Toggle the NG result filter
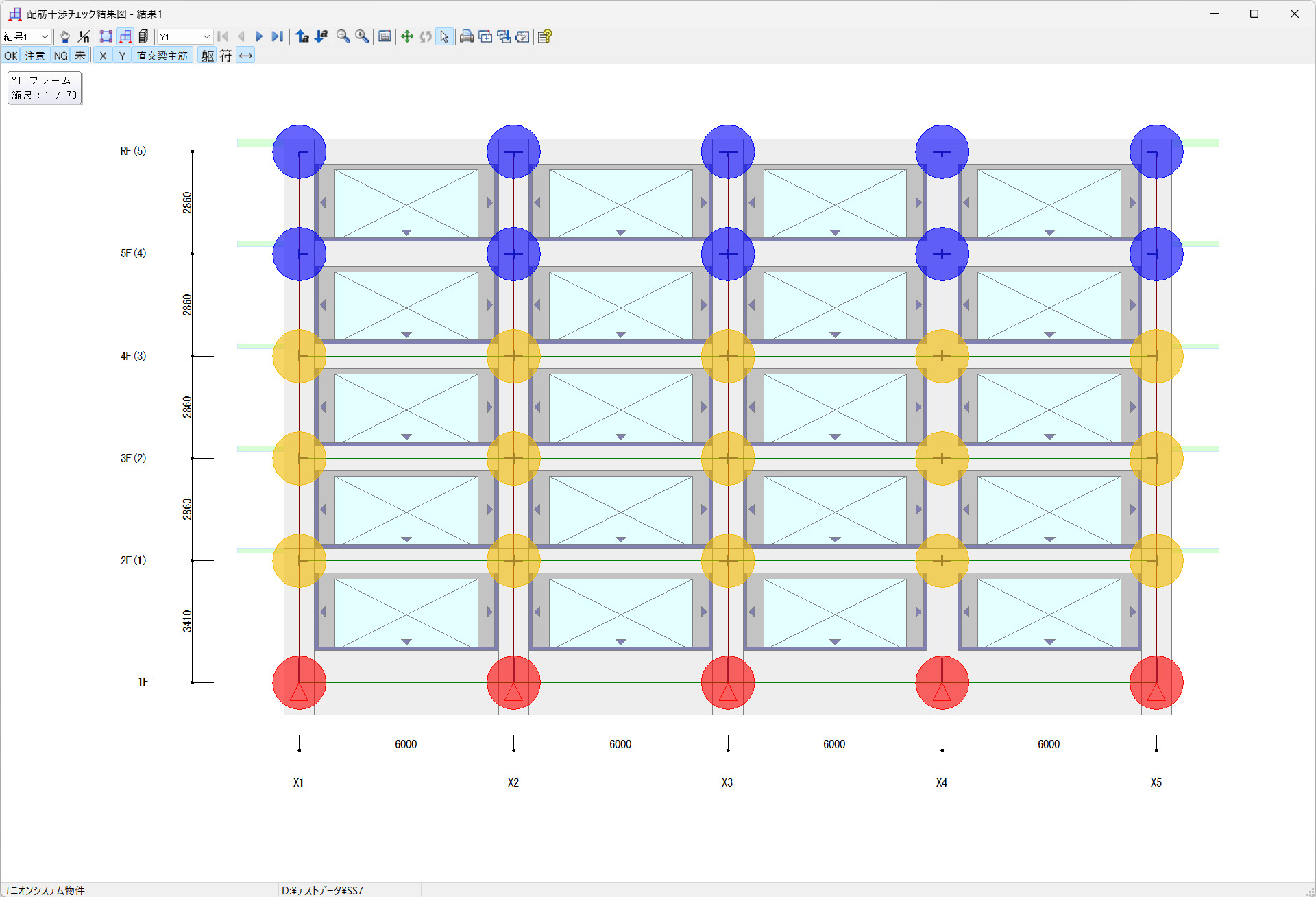 point(61,56)
